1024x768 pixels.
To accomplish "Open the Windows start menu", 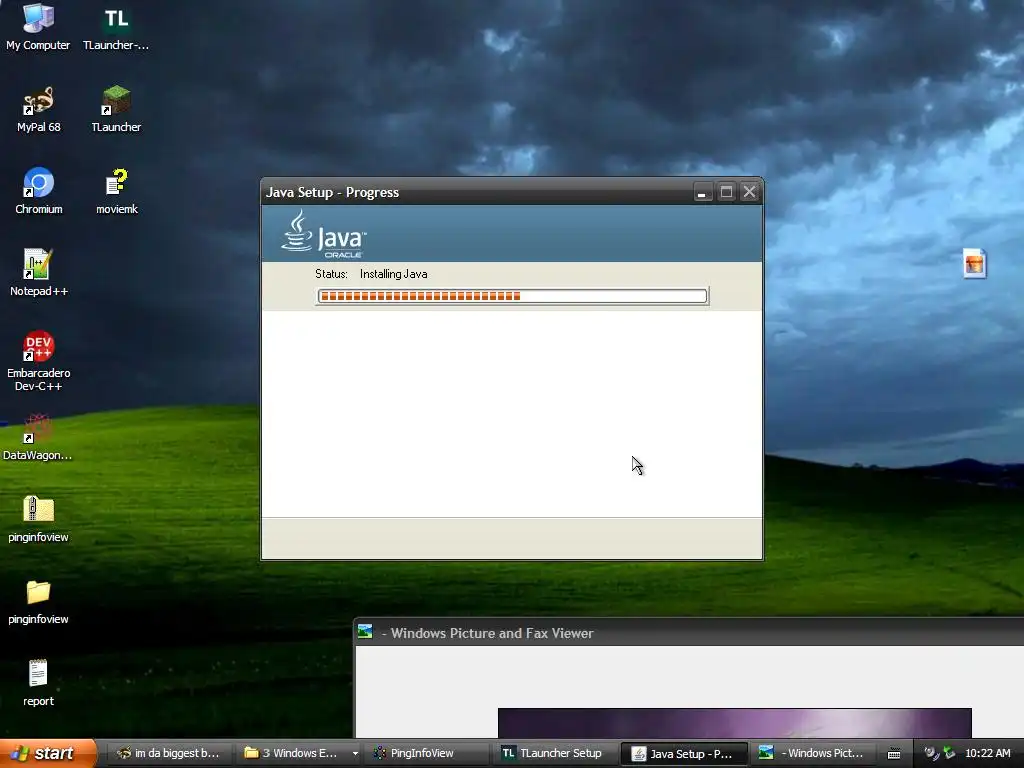I will pos(48,753).
